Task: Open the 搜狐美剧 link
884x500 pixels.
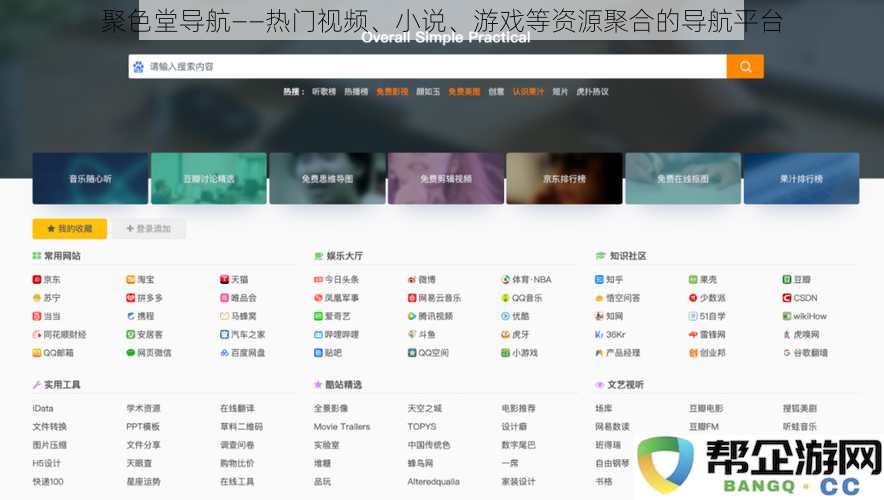Action: pos(799,409)
